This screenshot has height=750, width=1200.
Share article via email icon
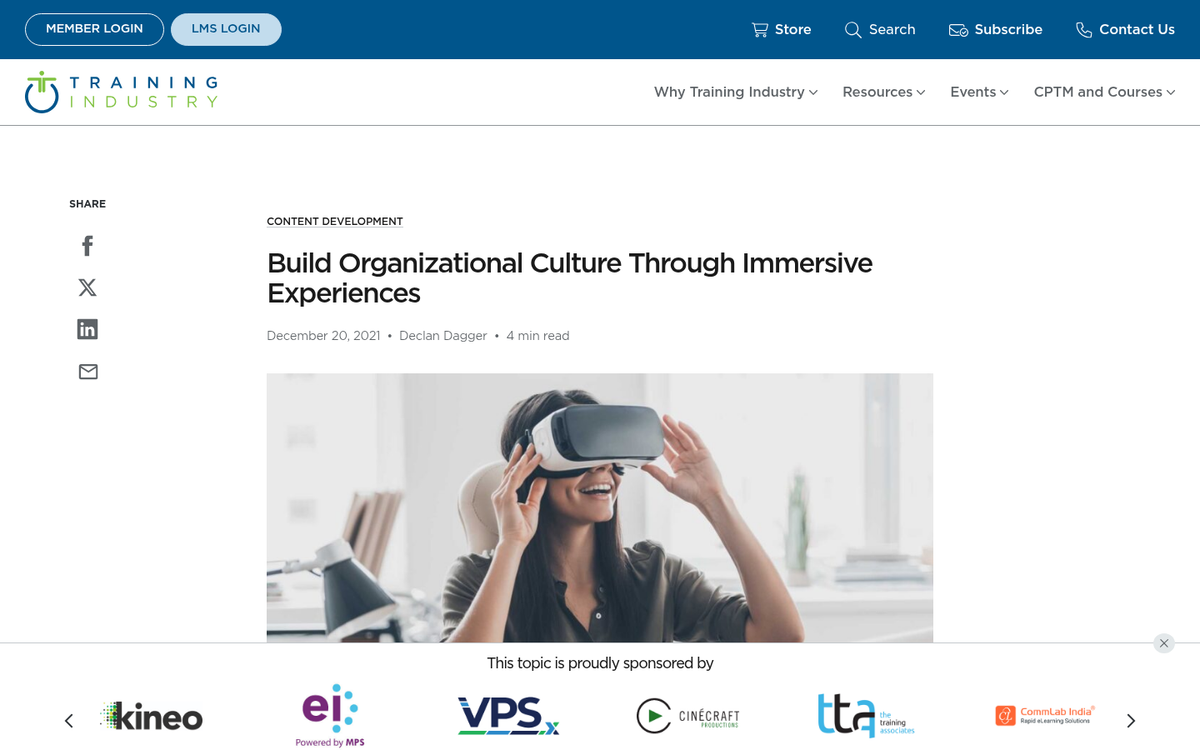coord(88,372)
